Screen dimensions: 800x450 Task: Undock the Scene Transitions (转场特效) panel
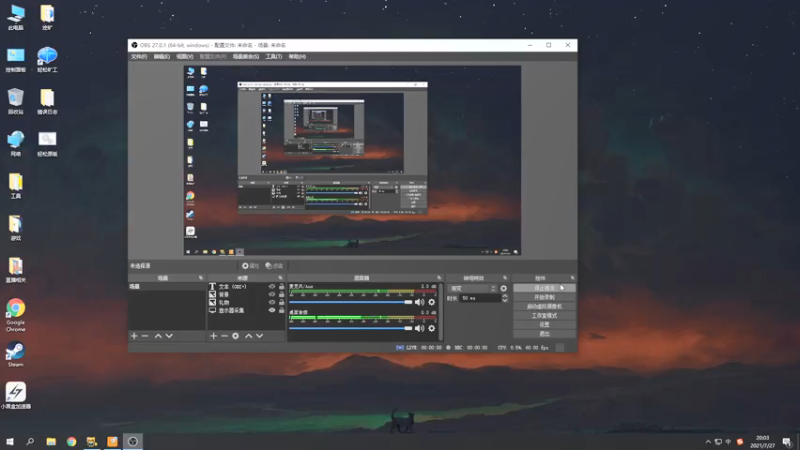[x=505, y=278]
